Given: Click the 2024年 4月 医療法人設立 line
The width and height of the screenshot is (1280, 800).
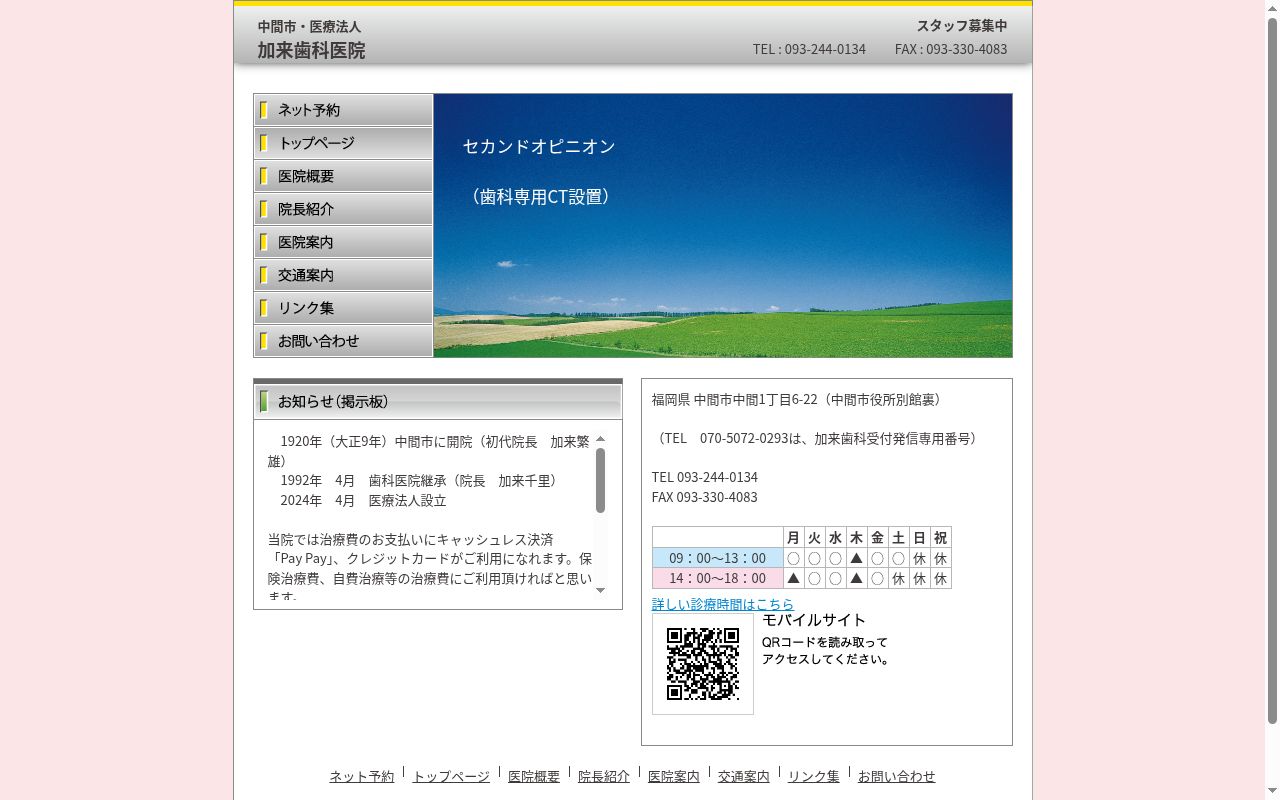Looking at the screenshot, I should (363, 500).
